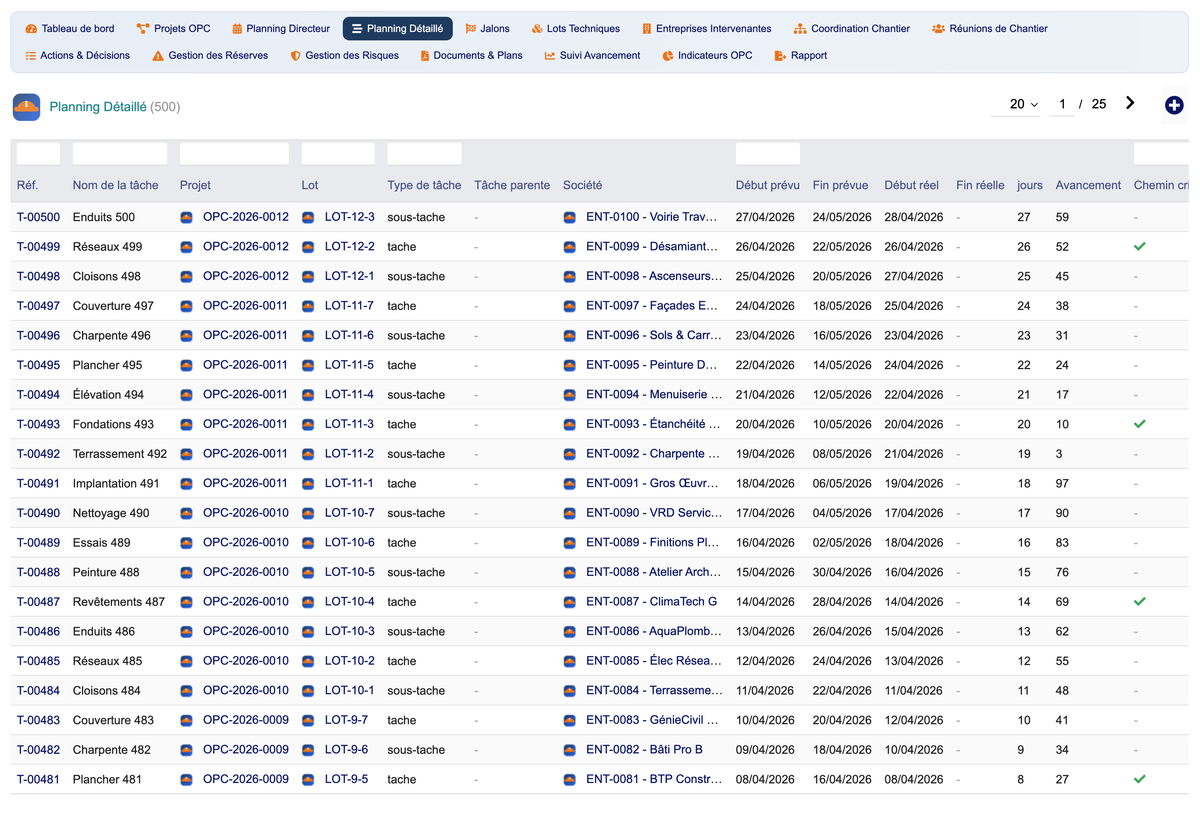
Task: Go to the Jalons tab
Action: click(488, 29)
